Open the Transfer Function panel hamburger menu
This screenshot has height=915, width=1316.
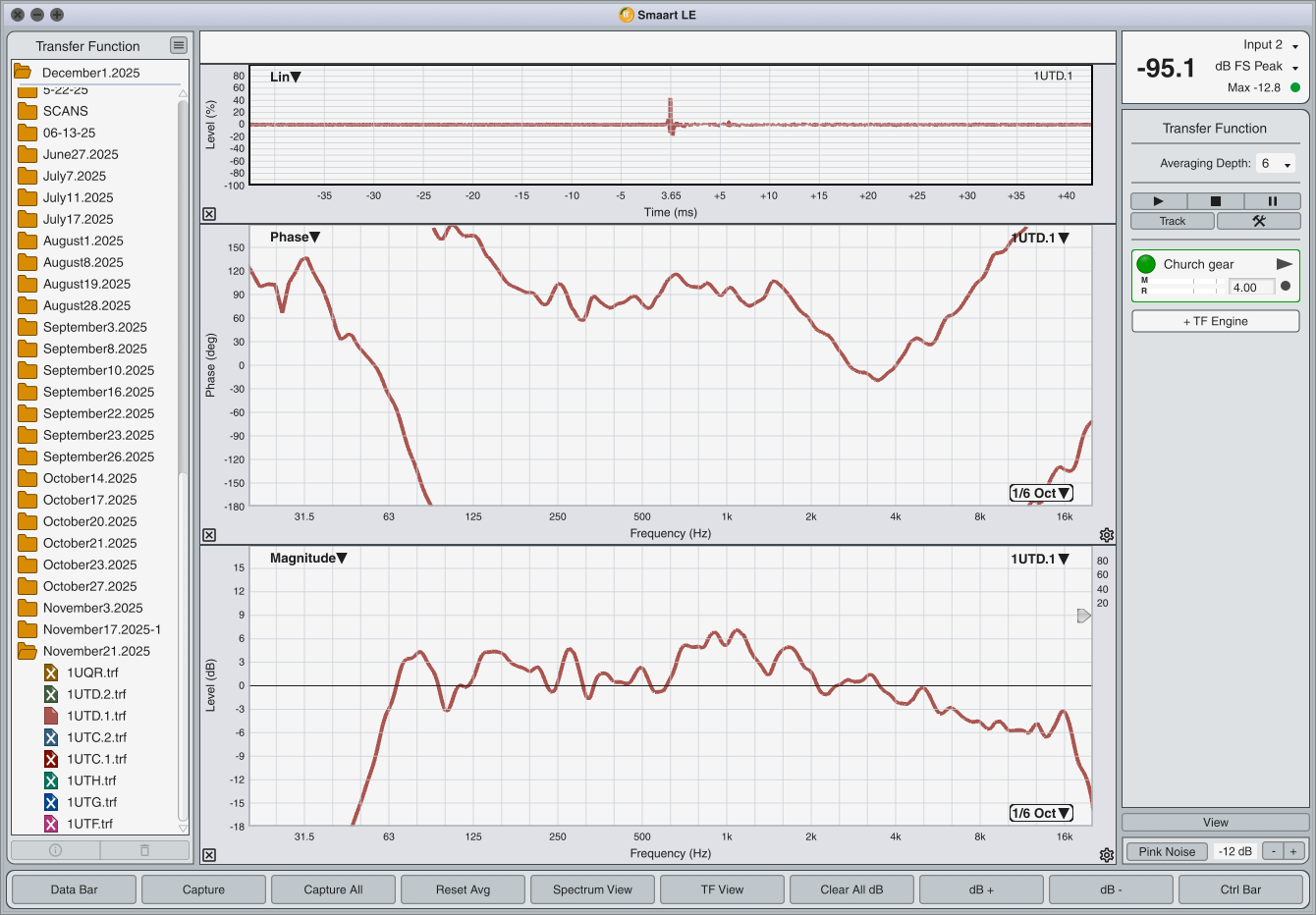[x=178, y=45]
